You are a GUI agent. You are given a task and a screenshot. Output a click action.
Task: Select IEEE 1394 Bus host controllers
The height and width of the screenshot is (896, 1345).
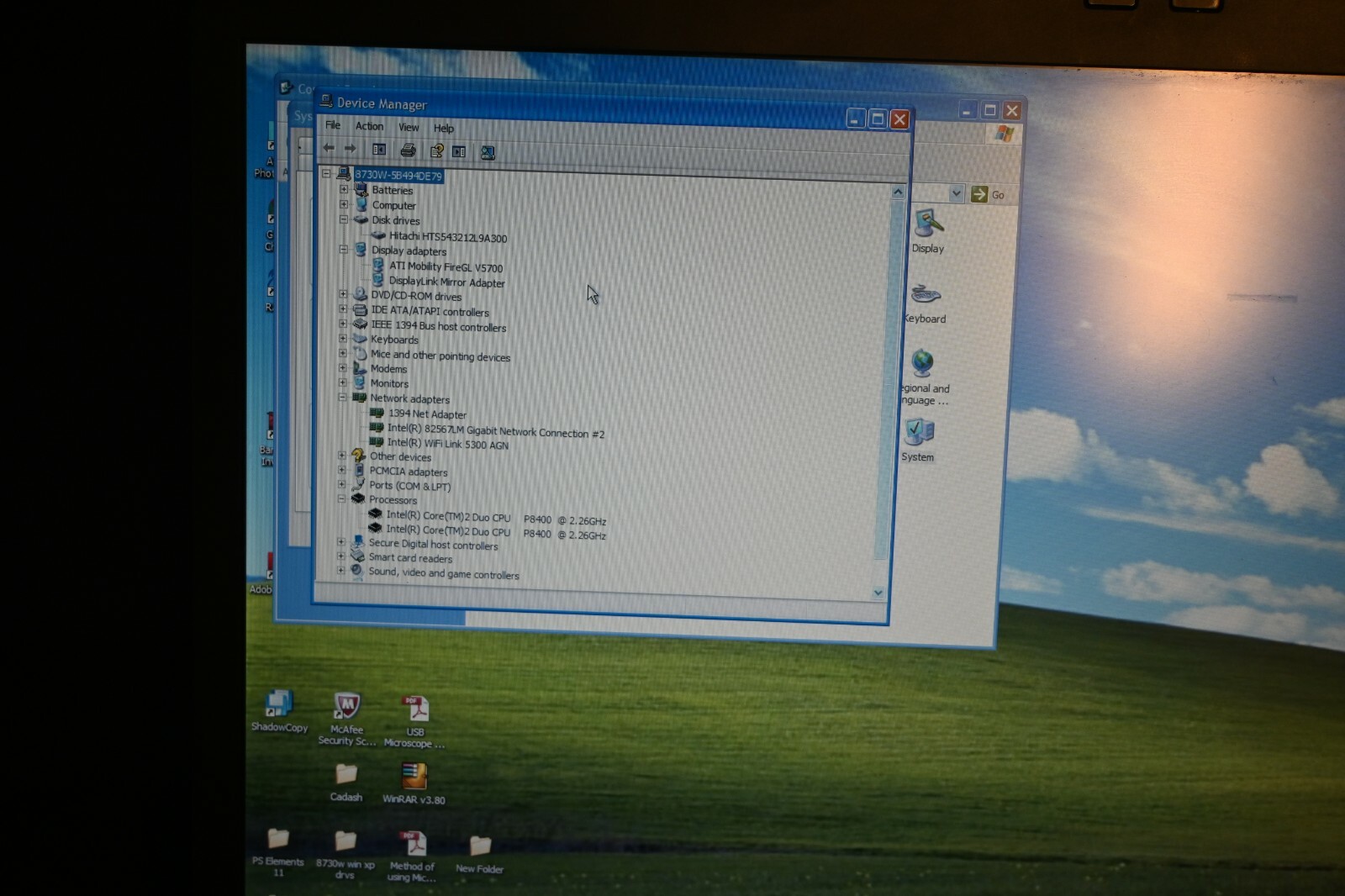coord(439,326)
